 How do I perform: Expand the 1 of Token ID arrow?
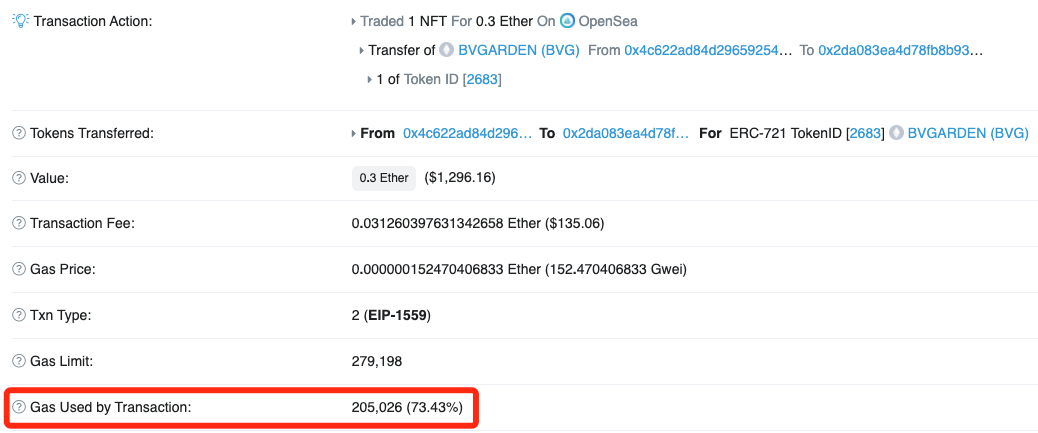[370, 79]
